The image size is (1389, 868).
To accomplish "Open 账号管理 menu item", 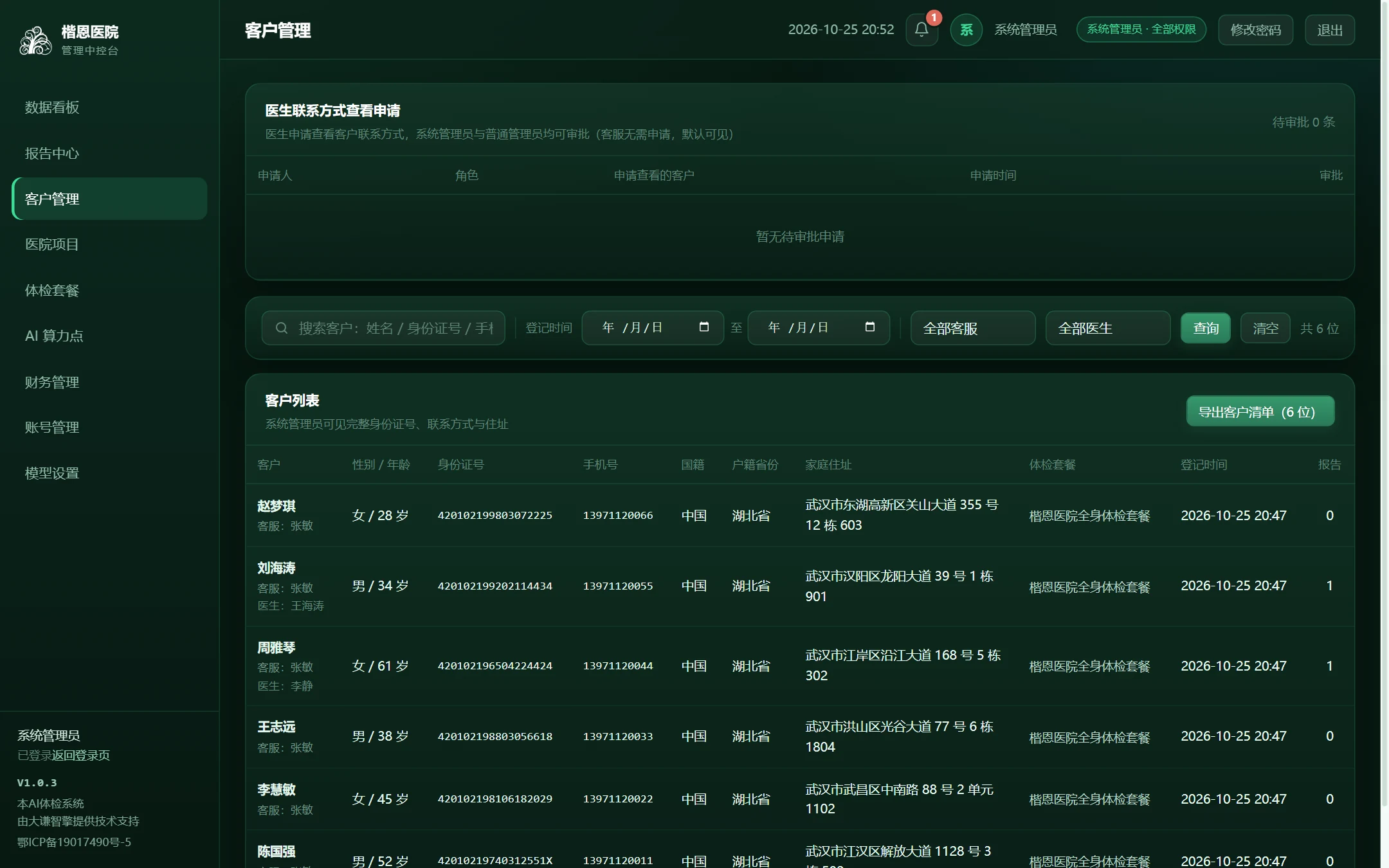I will click(109, 428).
